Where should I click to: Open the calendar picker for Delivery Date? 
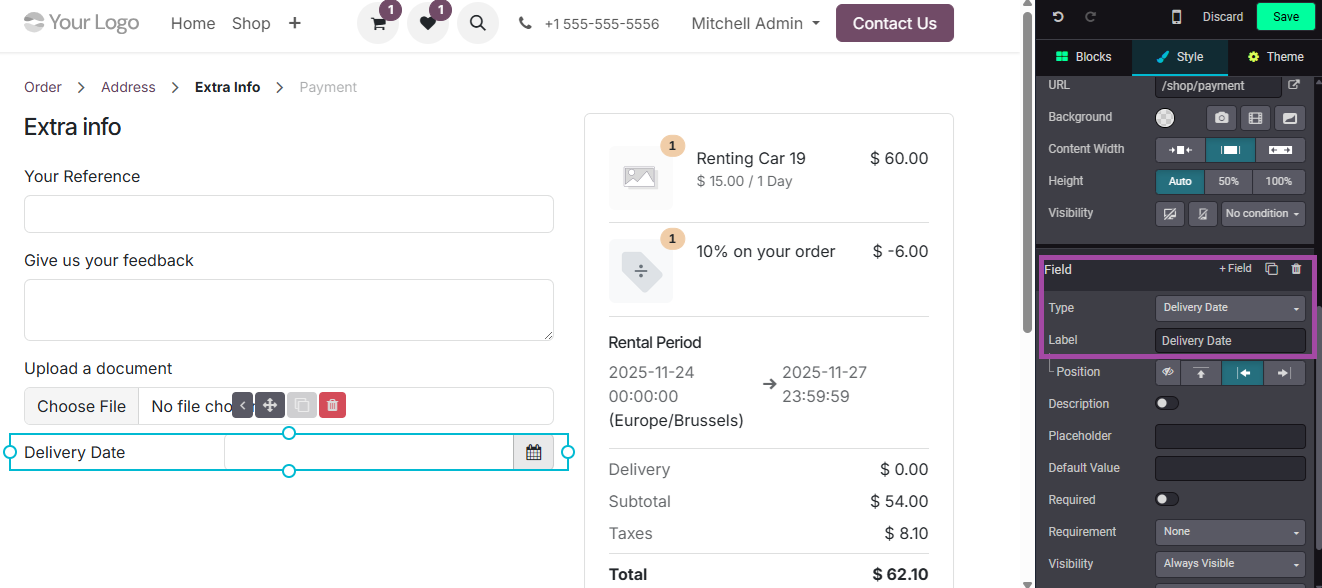[533, 453]
